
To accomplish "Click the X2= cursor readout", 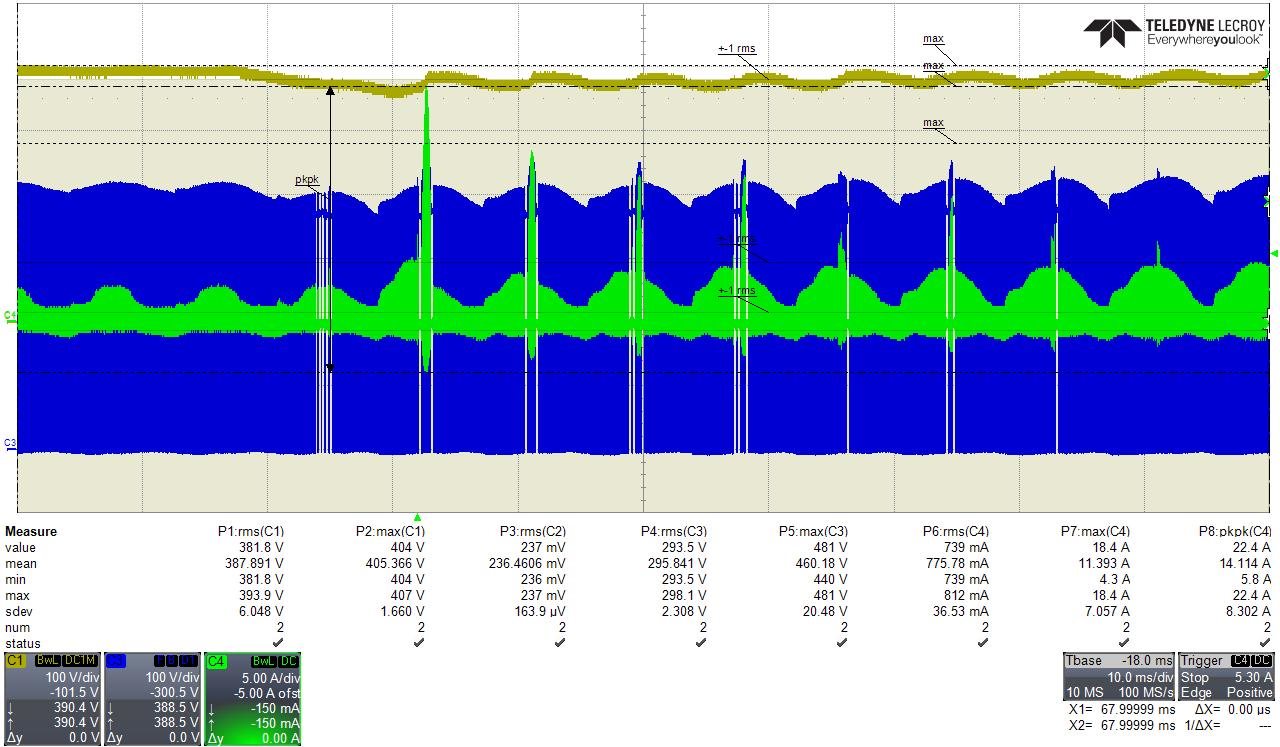I will click(x=1122, y=725).
